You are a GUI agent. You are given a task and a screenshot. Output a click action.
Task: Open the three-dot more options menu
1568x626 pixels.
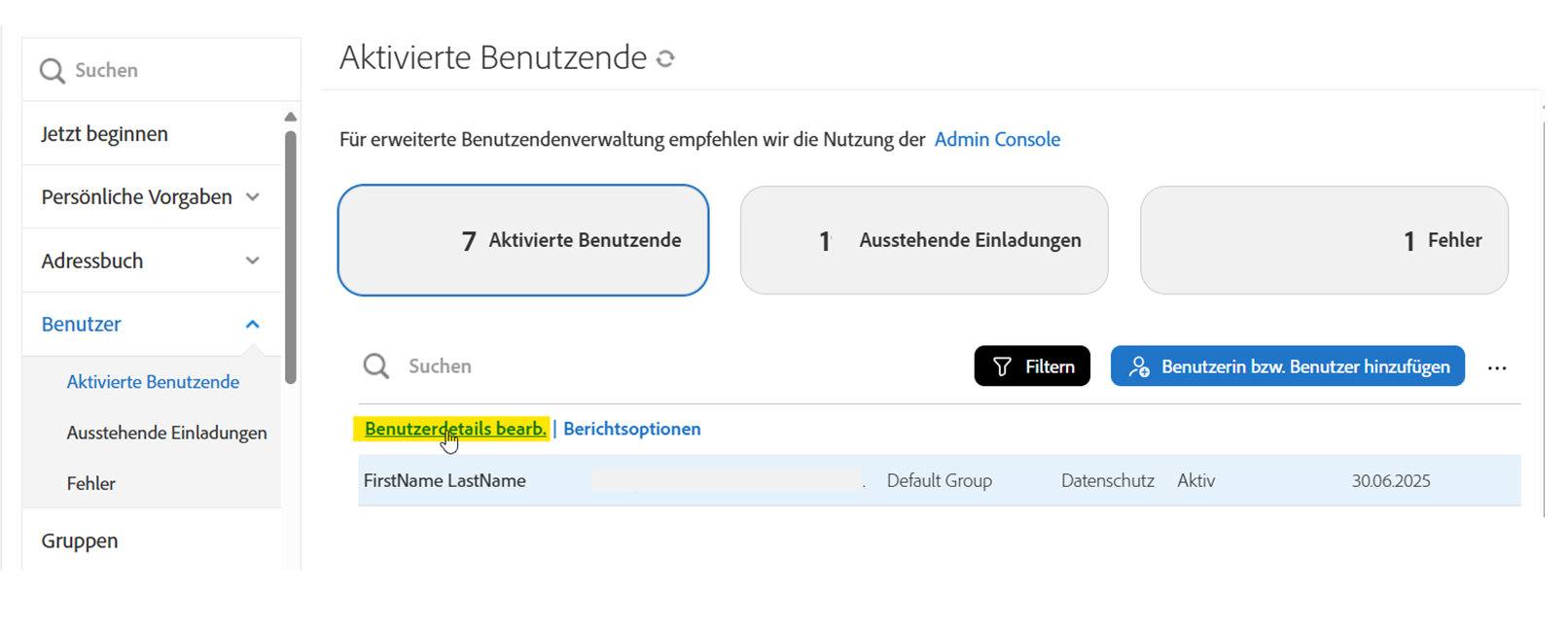[1497, 367]
